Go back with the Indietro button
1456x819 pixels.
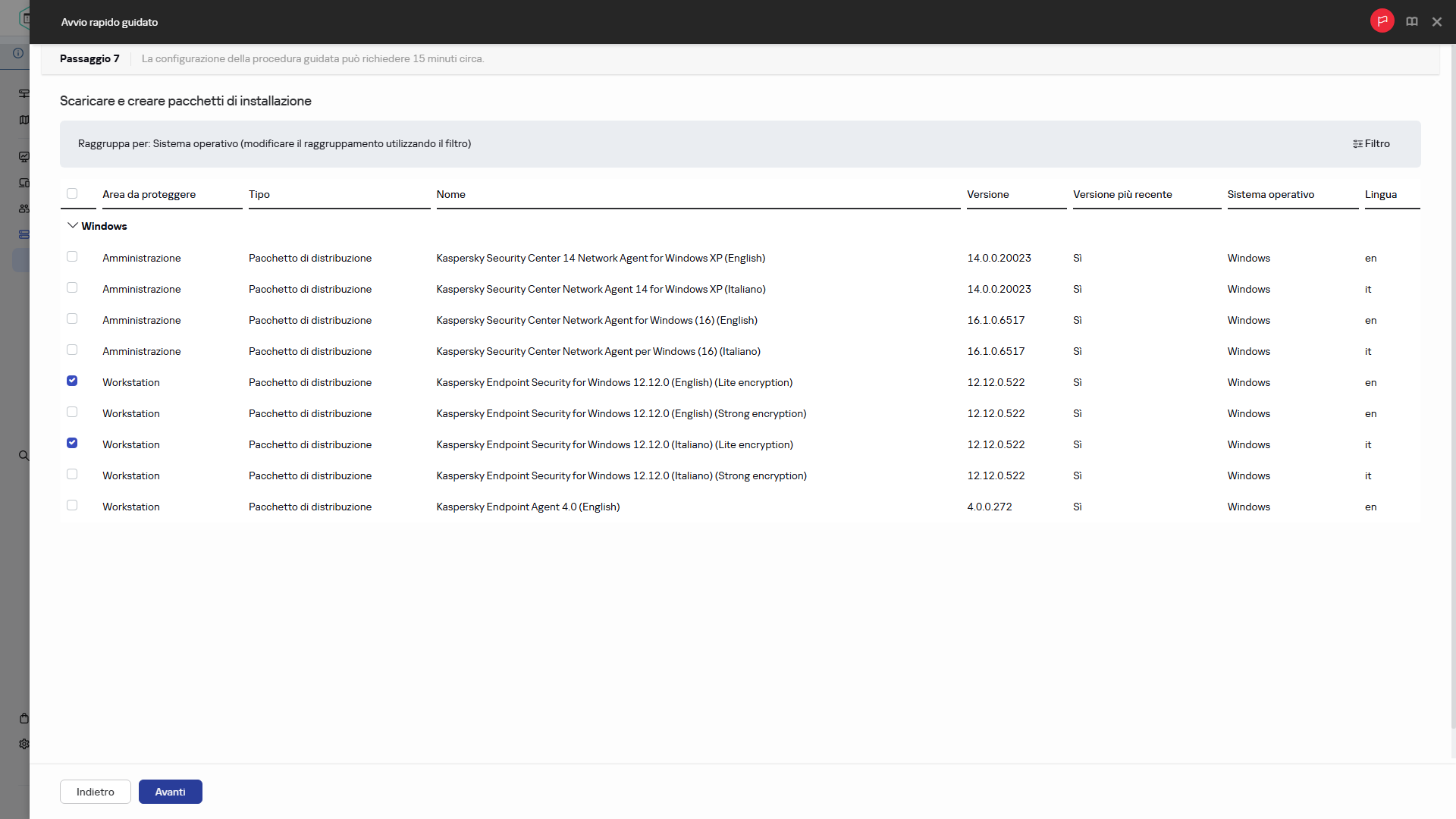[96, 792]
